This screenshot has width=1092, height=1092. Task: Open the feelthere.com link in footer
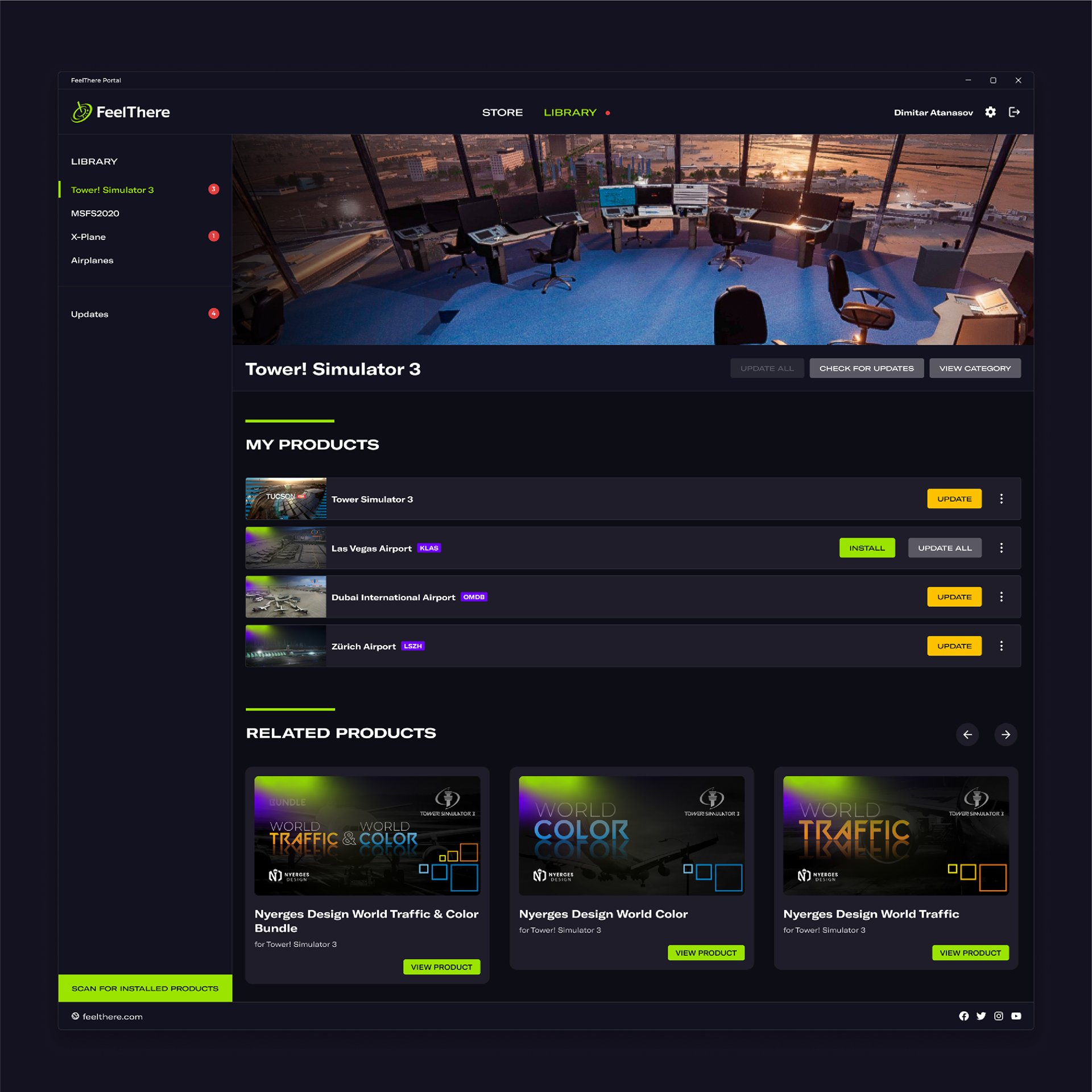pyautogui.click(x=112, y=1016)
